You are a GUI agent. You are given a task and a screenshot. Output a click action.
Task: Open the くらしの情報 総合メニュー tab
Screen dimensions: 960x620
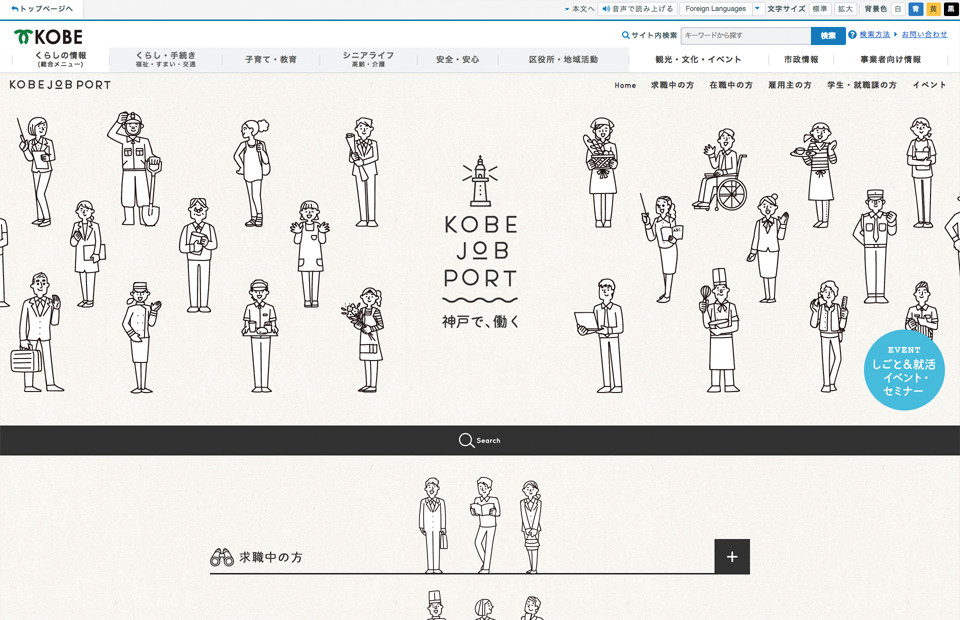click(61, 59)
